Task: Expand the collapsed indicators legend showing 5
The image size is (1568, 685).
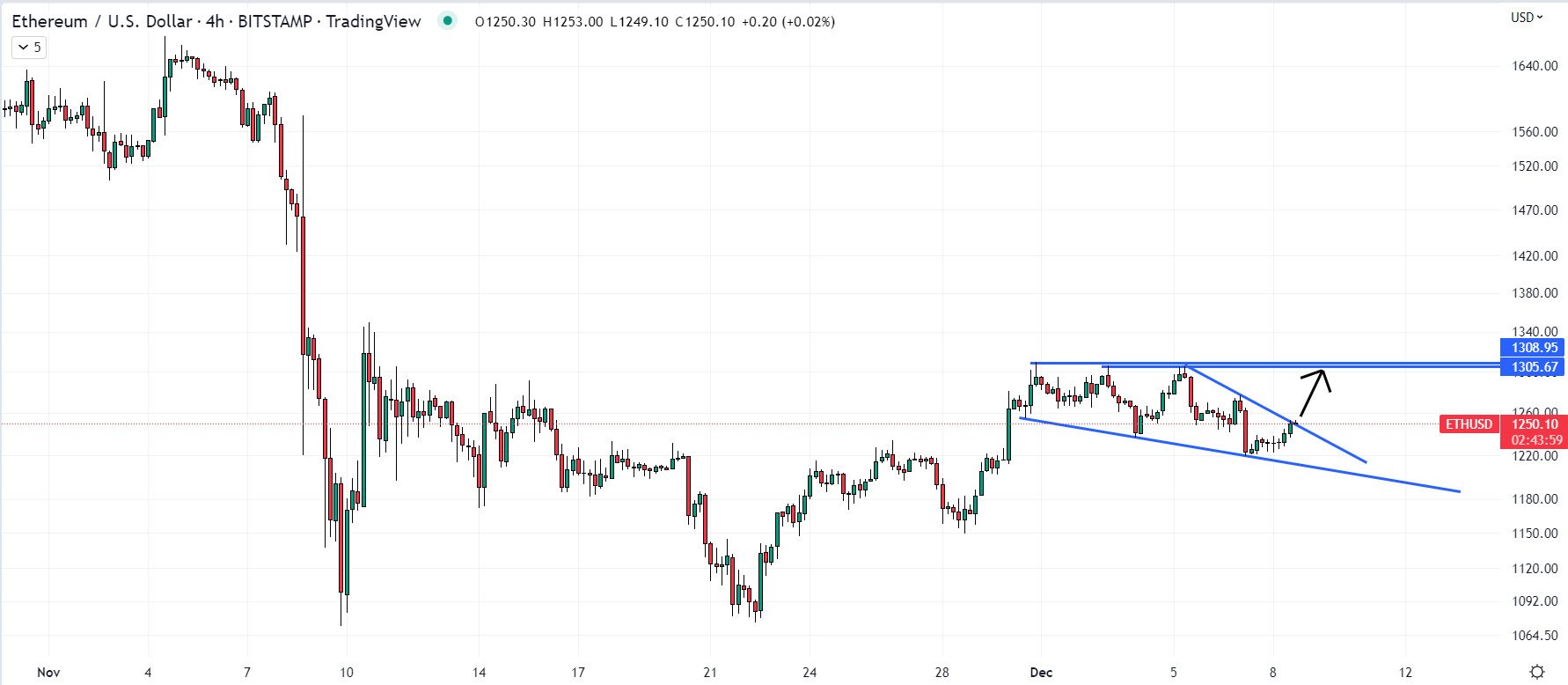Action: 29,48
